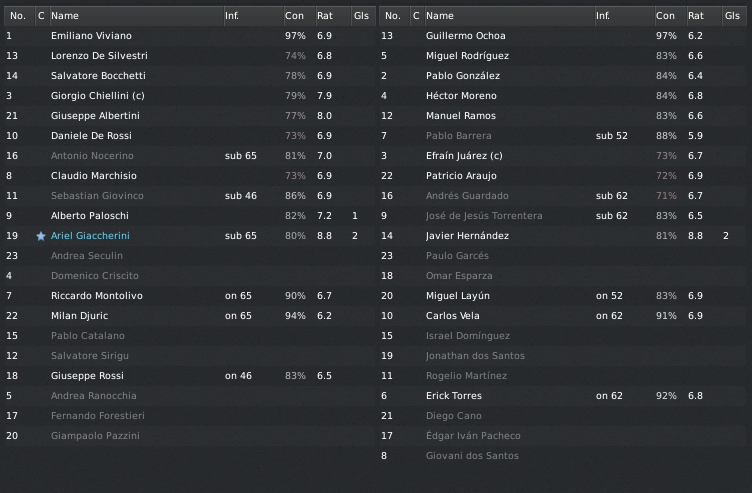Sort left table by Gls column
This screenshot has width=752, height=493.
(359, 16)
